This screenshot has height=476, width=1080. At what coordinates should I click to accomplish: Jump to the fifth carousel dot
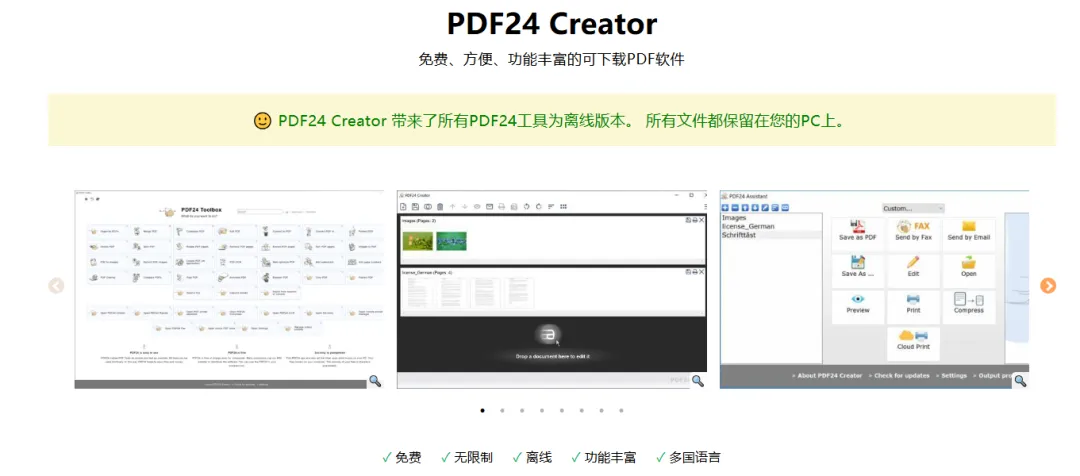tap(561, 410)
